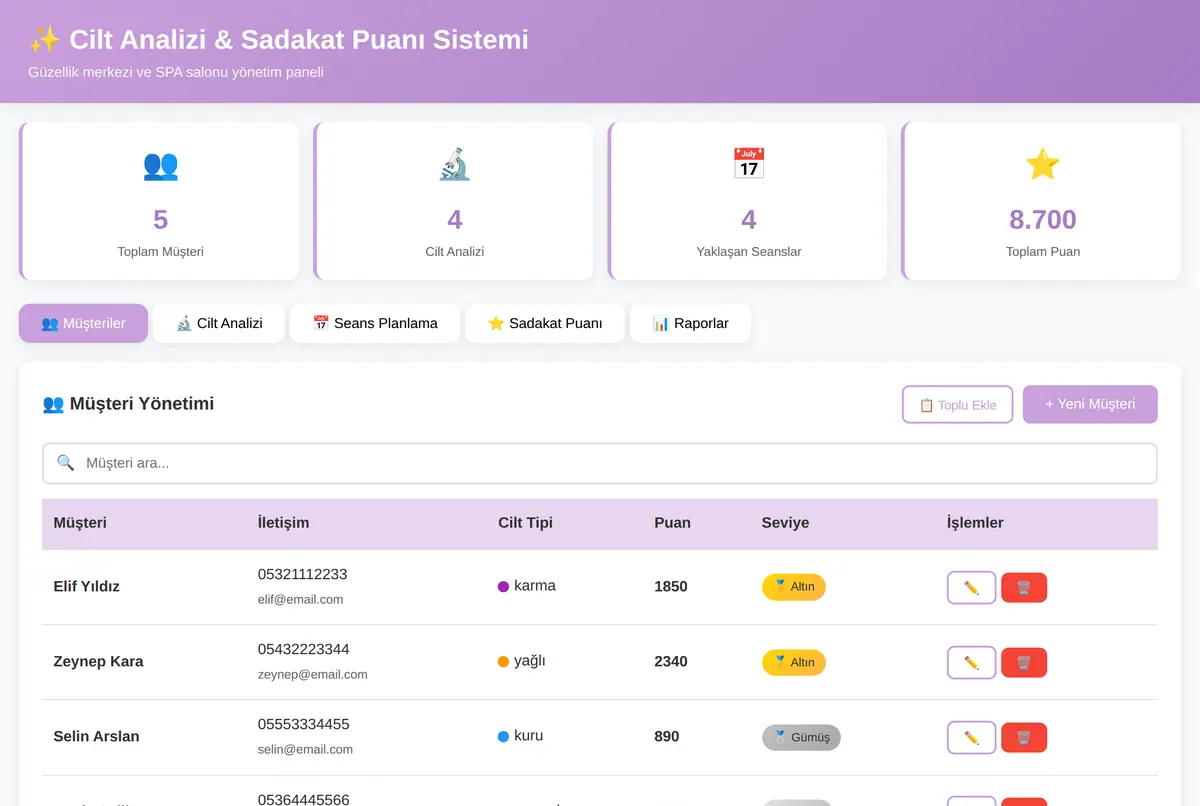Open the Seans Planlama tab
The image size is (1200, 806).
coord(375,323)
